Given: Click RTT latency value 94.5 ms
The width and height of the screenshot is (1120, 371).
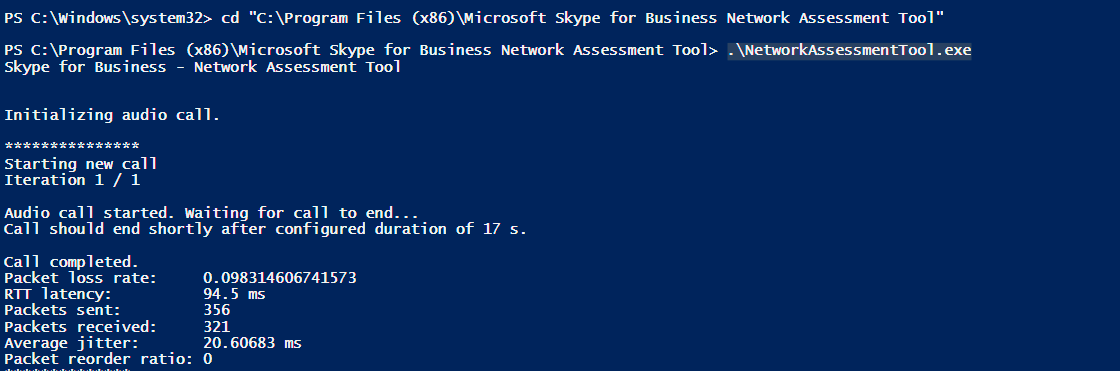Looking at the screenshot, I should click(x=234, y=295).
